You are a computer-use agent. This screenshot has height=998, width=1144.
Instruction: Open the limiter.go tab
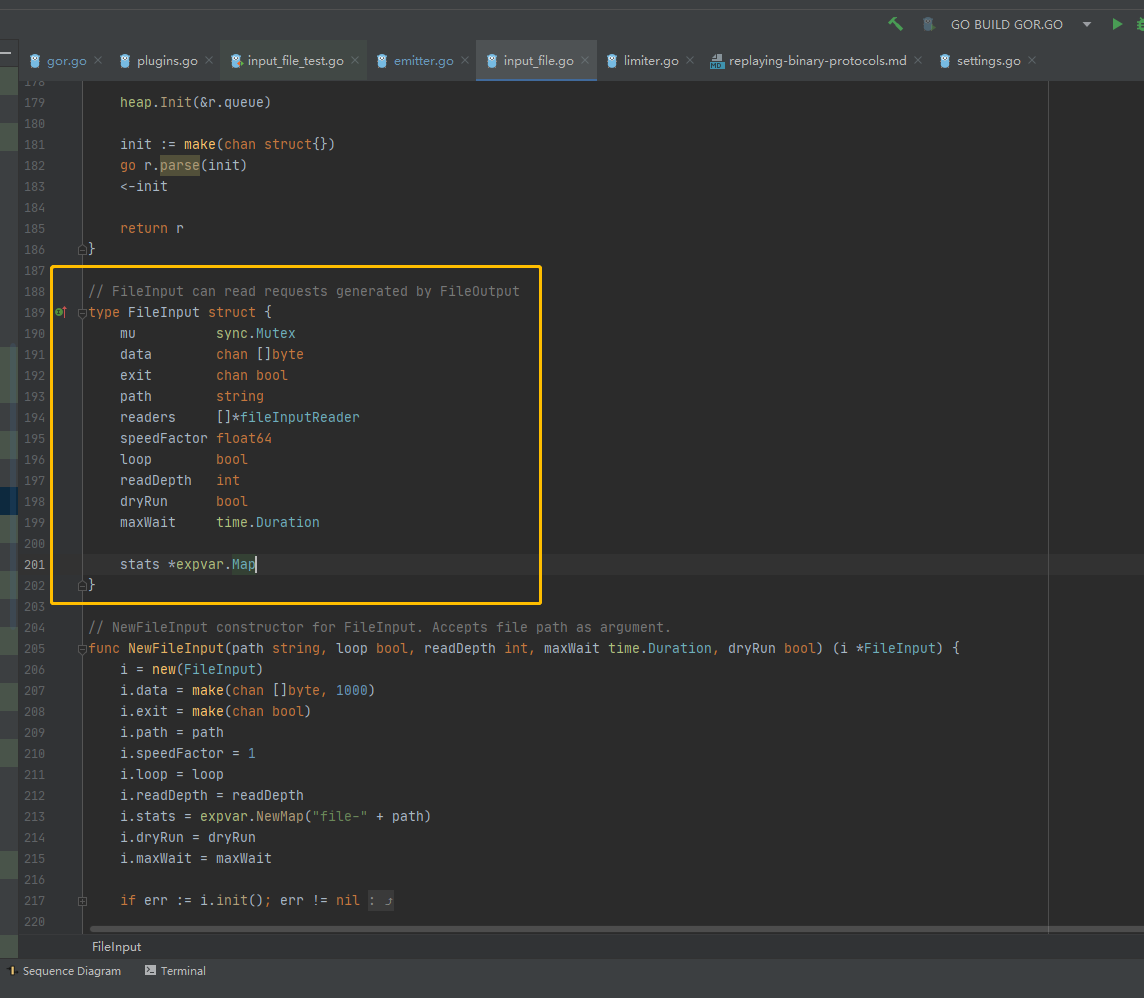coord(651,61)
